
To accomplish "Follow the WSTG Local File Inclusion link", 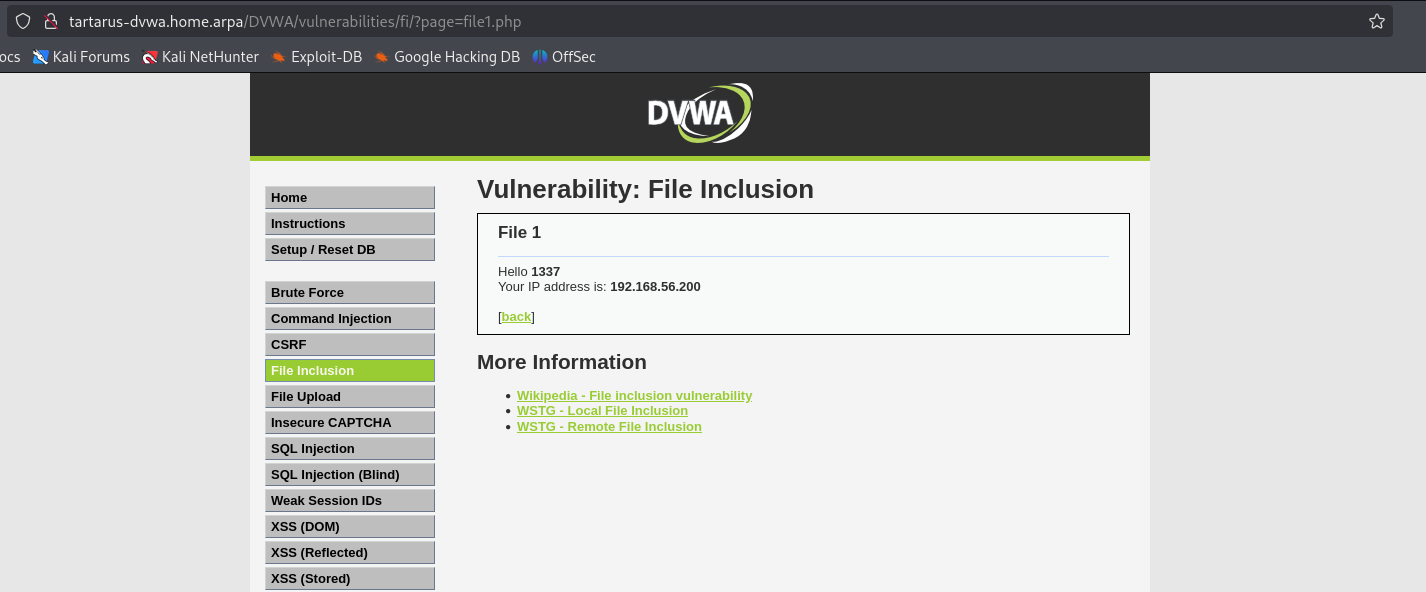I will click(x=602, y=410).
